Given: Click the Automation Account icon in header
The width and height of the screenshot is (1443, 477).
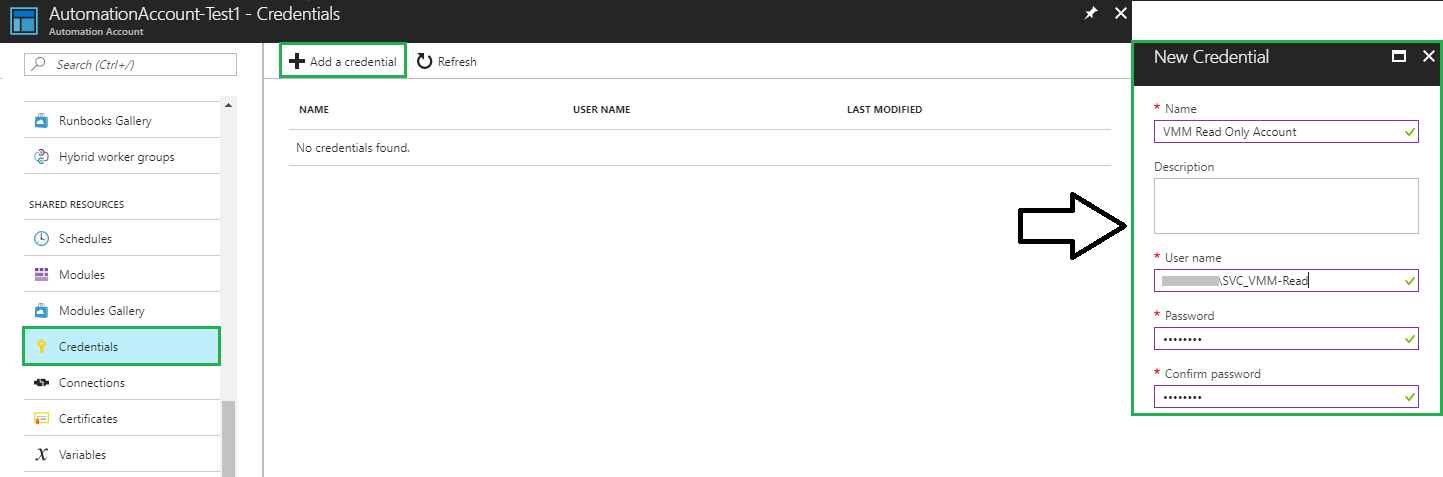Looking at the screenshot, I should click(x=22, y=21).
